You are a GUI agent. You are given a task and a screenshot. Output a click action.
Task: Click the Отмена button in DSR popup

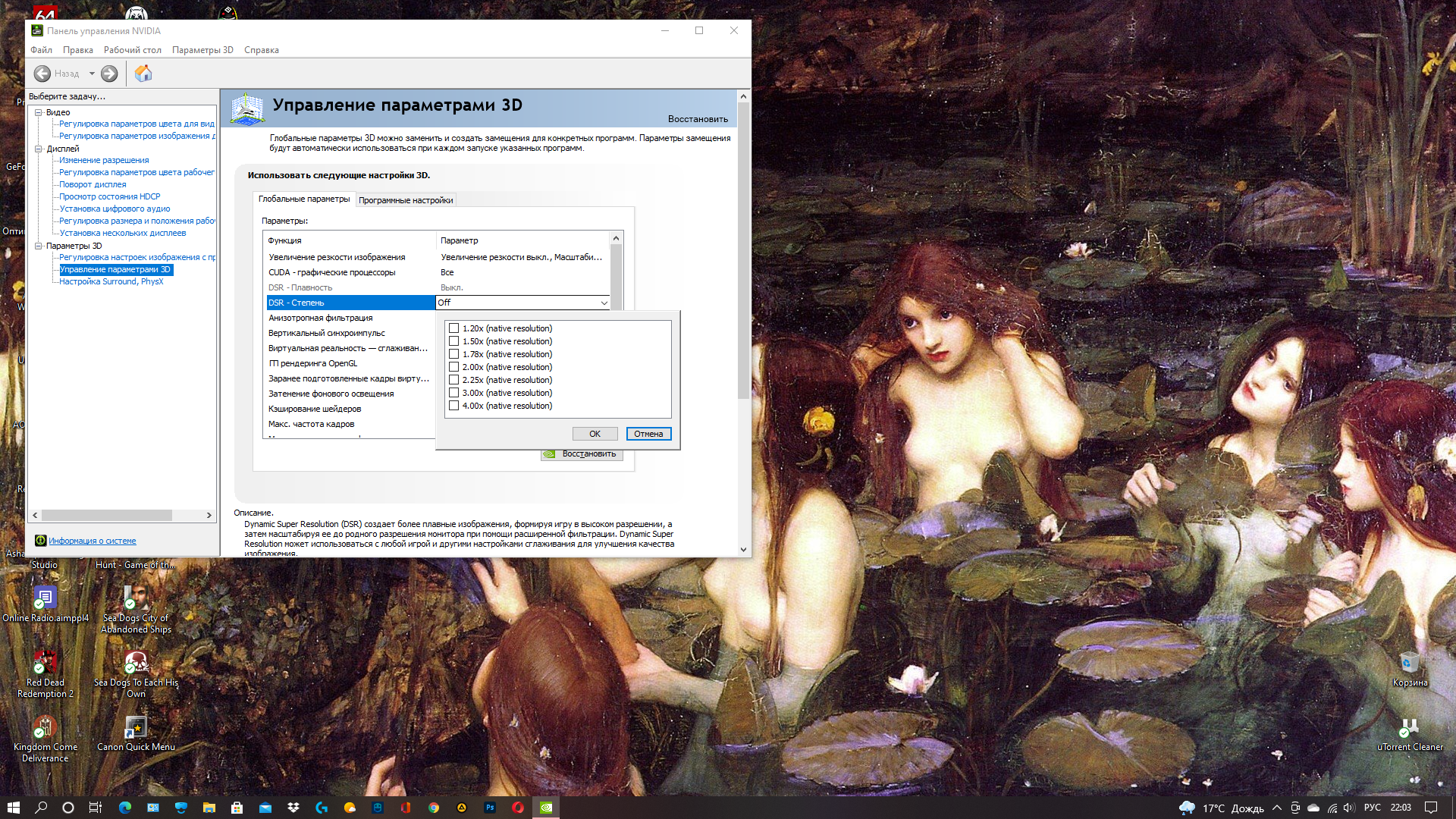coord(648,434)
